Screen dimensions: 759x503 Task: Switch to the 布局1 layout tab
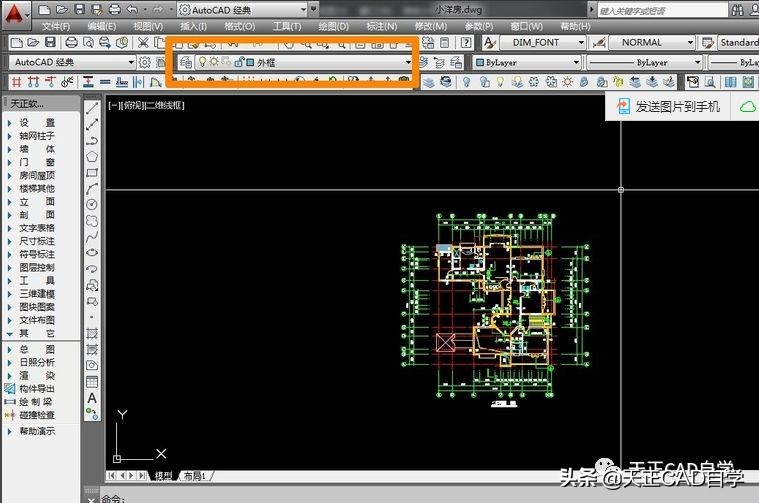tap(195, 476)
